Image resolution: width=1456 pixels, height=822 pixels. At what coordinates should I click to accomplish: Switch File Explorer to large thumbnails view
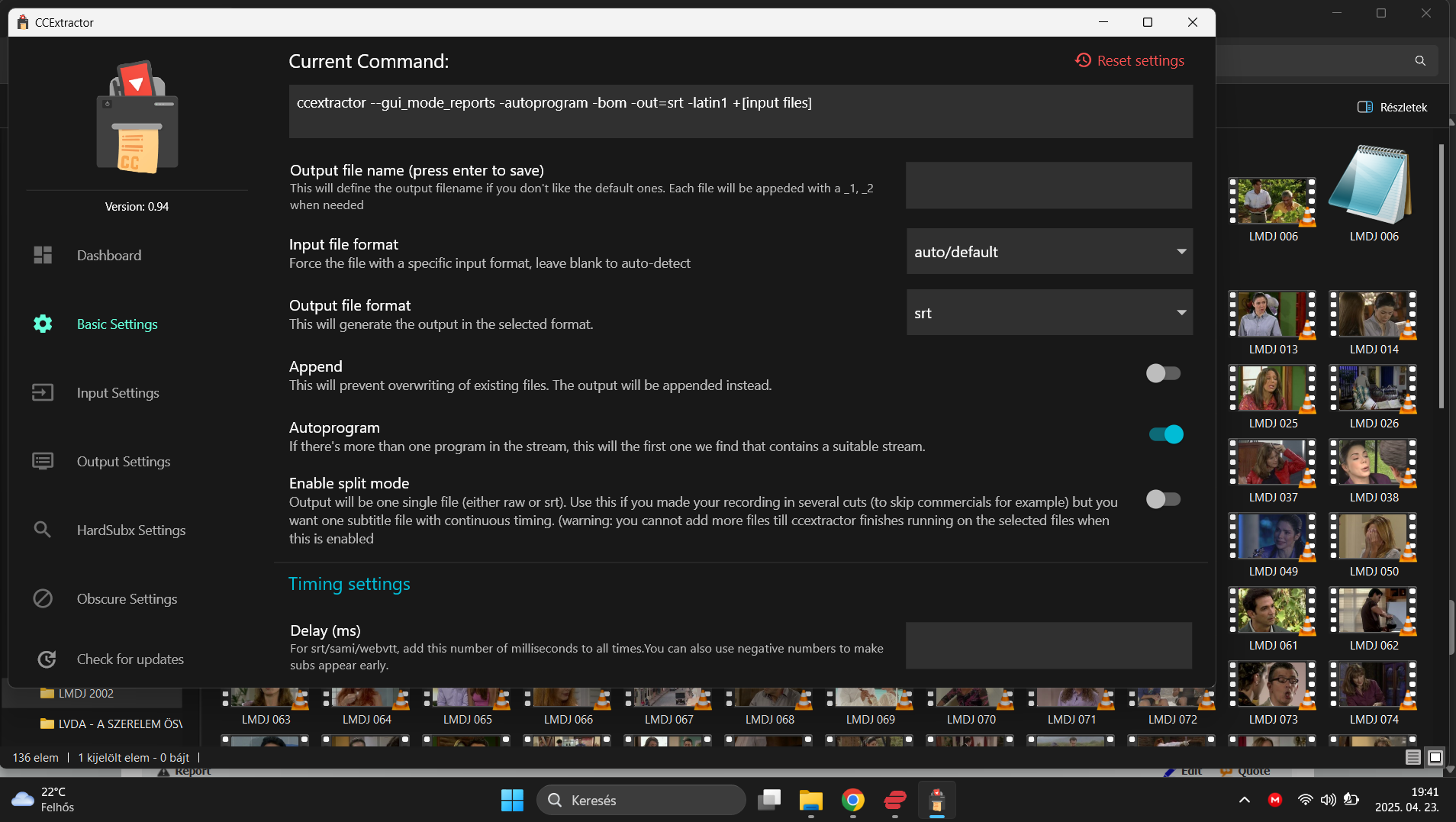pyautogui.click(x=1435, y=757)
